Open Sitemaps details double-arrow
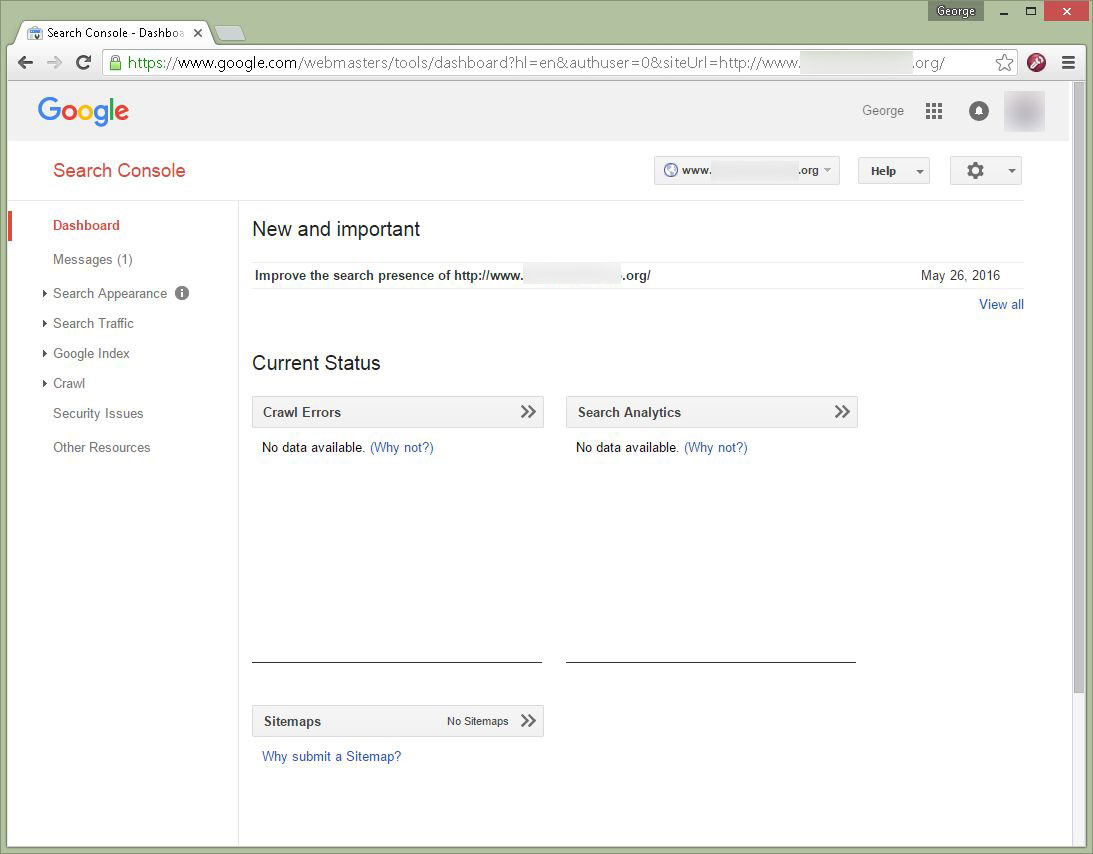This screenshot has width=1093, height=854. click(x=528, y=721)
